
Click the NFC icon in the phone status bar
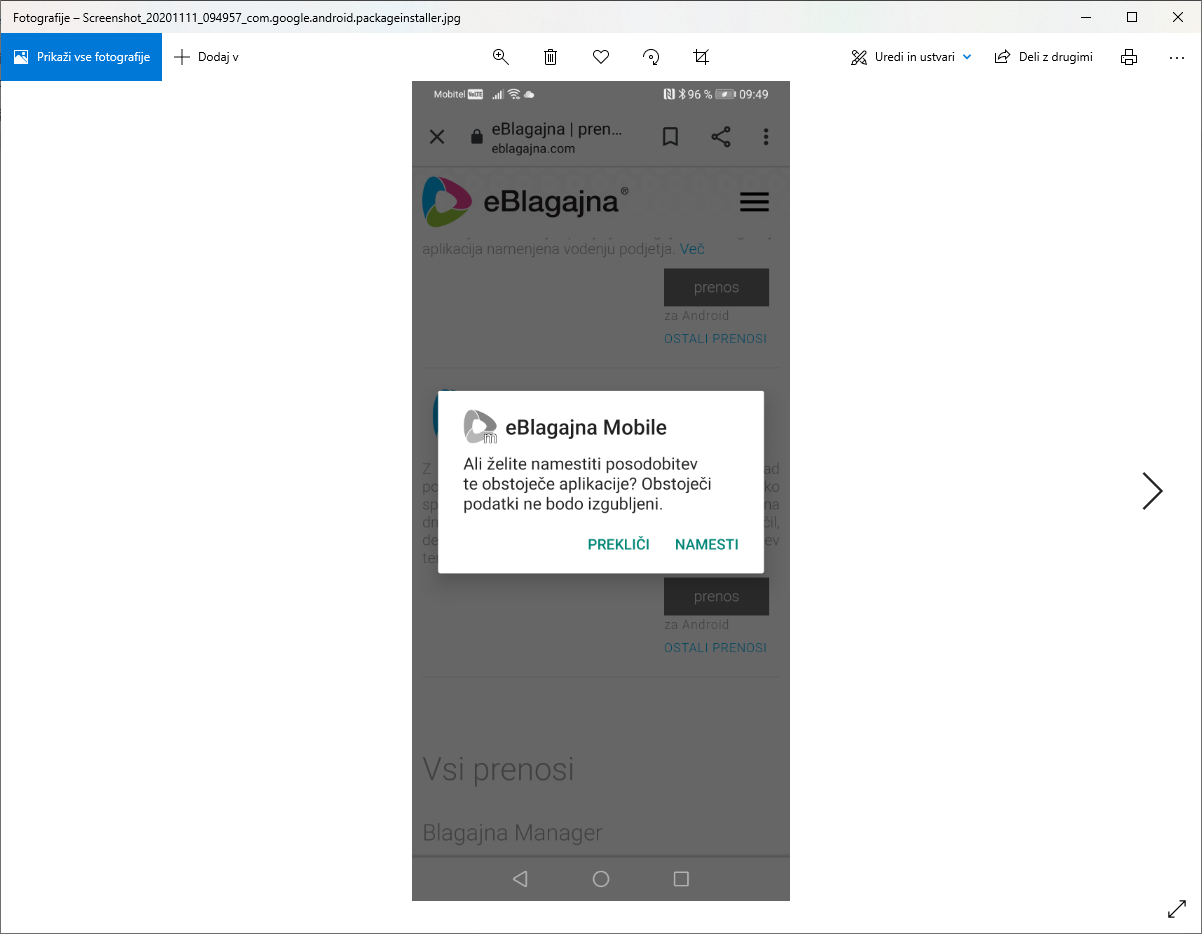[x=669, y=94]
